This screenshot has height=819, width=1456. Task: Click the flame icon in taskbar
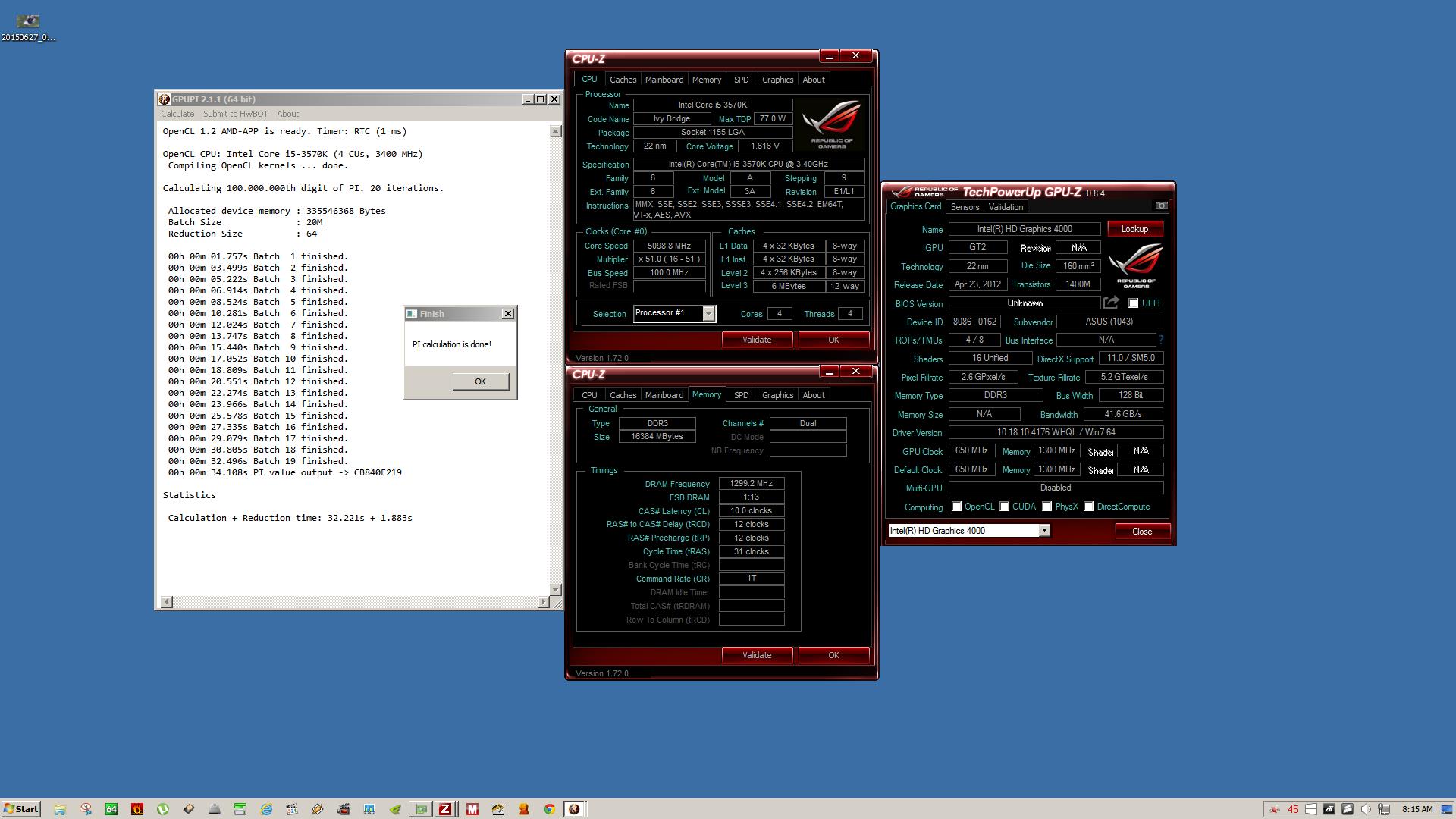pos(137,809)
